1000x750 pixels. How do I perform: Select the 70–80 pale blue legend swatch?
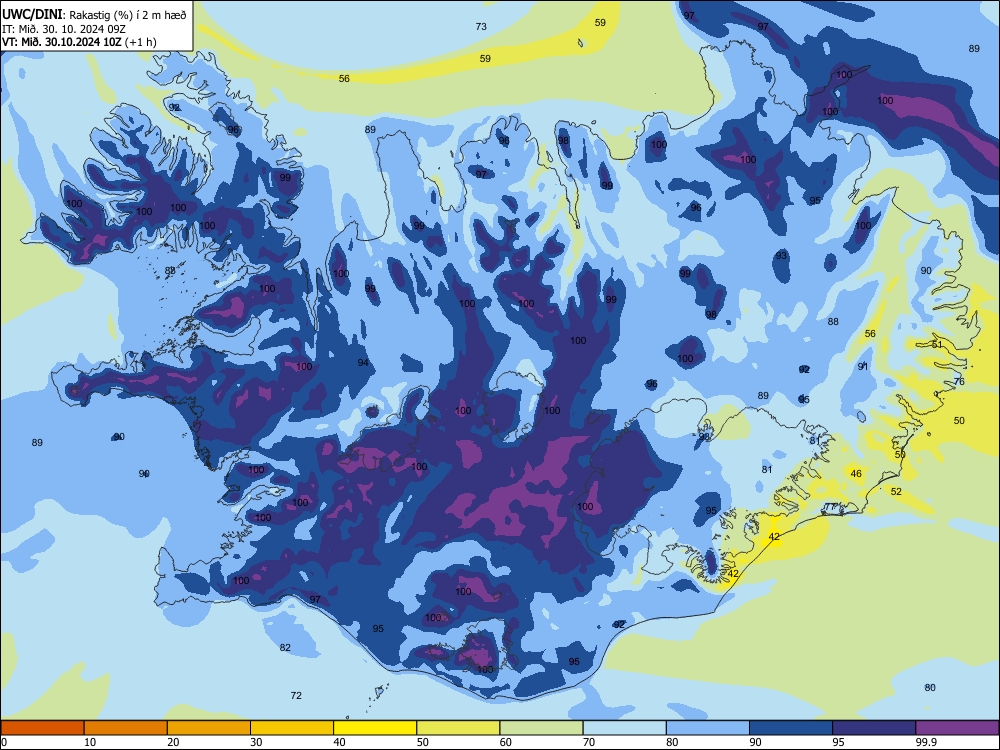click(x=624, y=728)
